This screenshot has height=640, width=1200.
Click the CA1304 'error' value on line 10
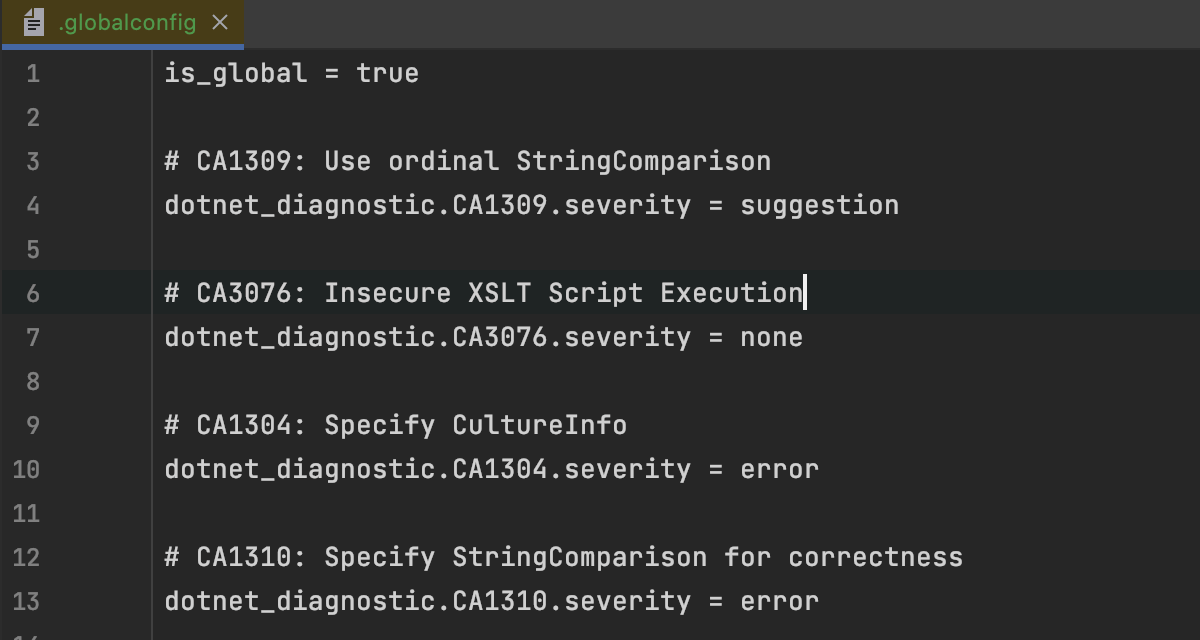[779, 469]
